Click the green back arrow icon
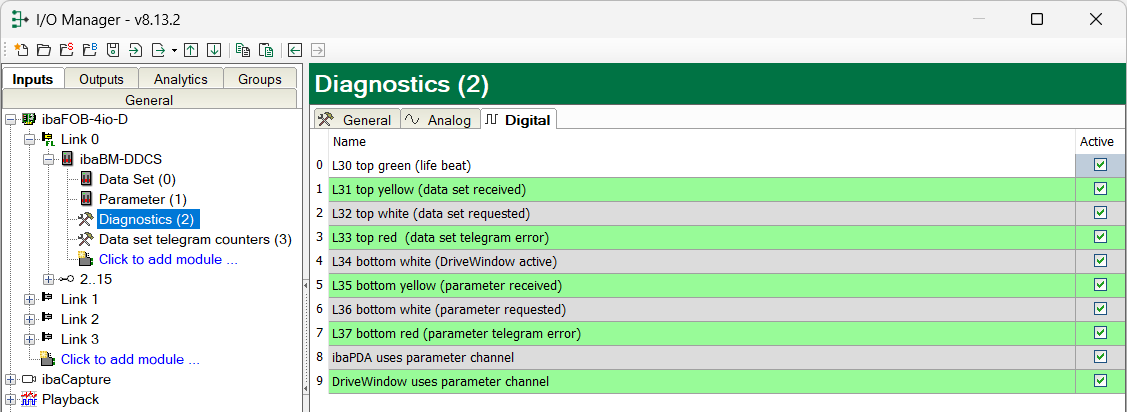Viewport: 1127px width, 412px height. (x=295, y=50)
